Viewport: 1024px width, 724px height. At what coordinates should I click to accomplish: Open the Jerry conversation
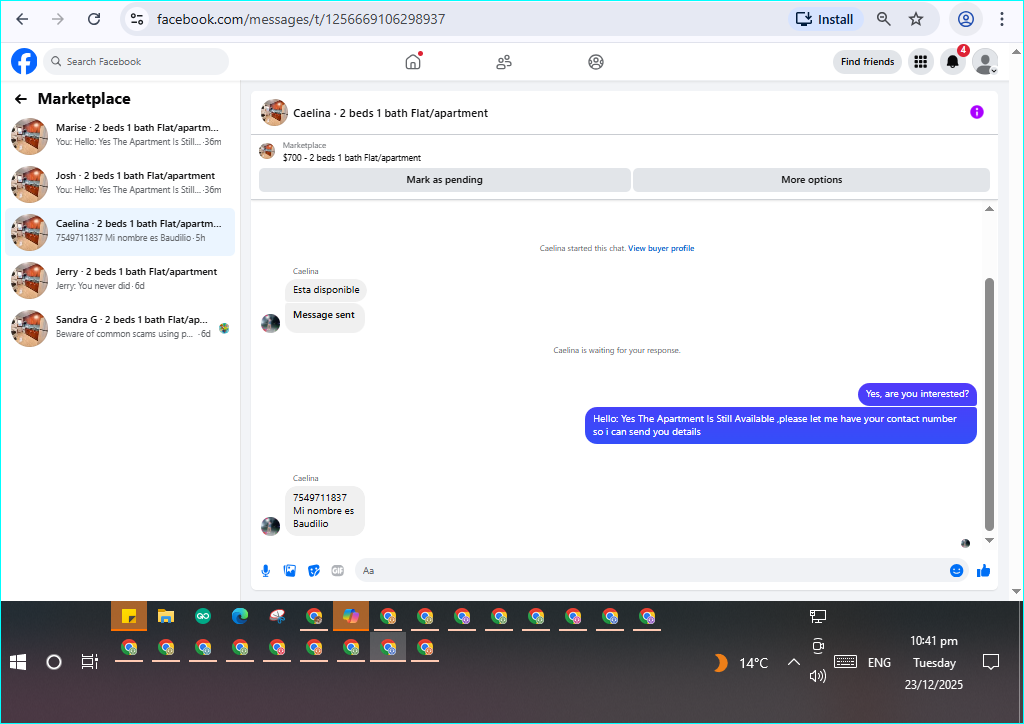tap(120, 279)
